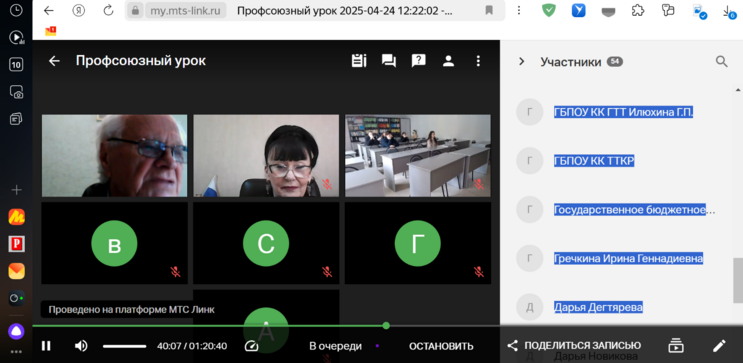Image resolution: width=743 pixels, height=363 pixels.
Task: Change playback speed gauge icon
Action: 251,346
